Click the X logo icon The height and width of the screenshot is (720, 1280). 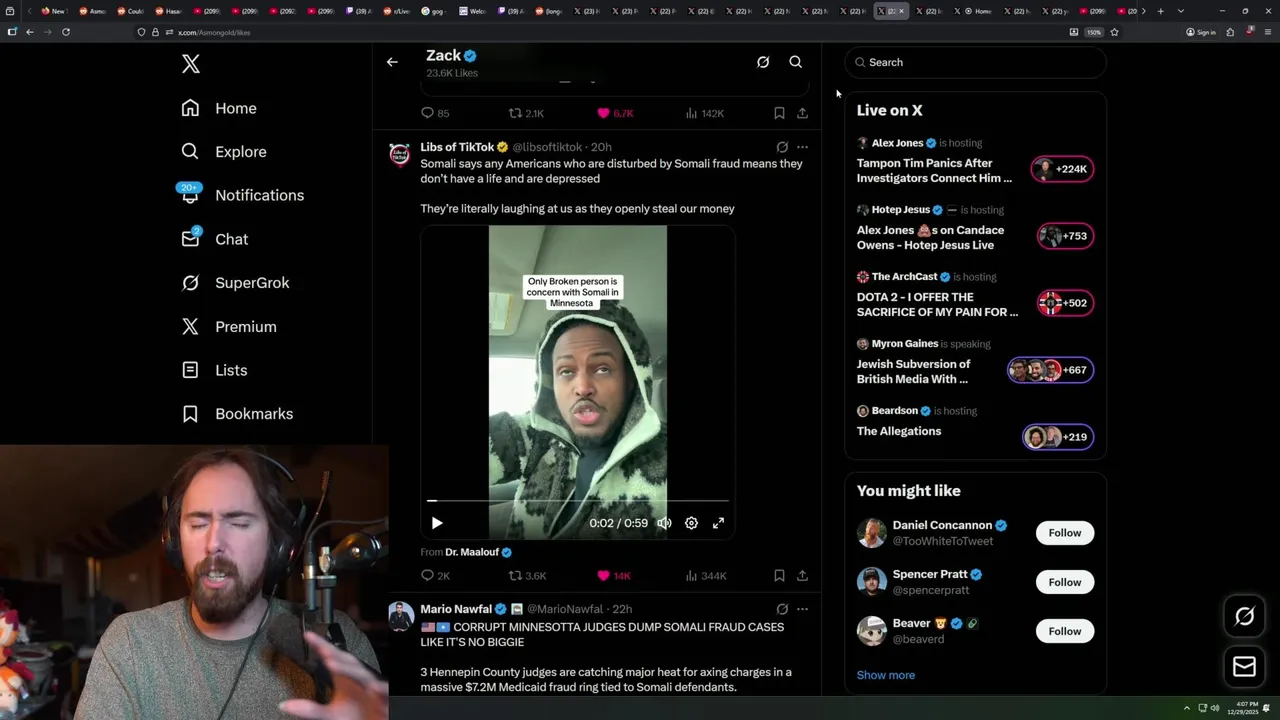pyautogui.click(x=191, y=65)
